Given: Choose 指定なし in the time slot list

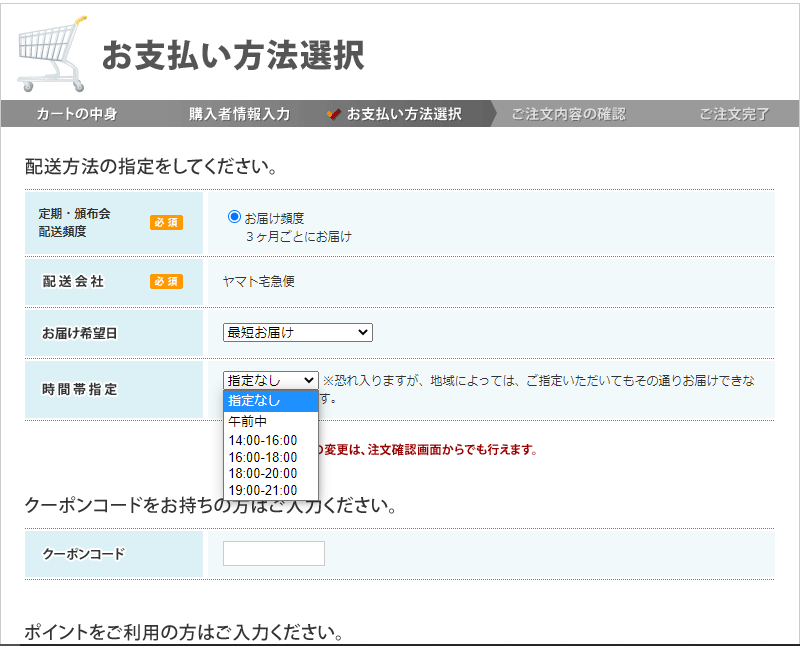Looking at the screenshot, I should pos(270,401).
